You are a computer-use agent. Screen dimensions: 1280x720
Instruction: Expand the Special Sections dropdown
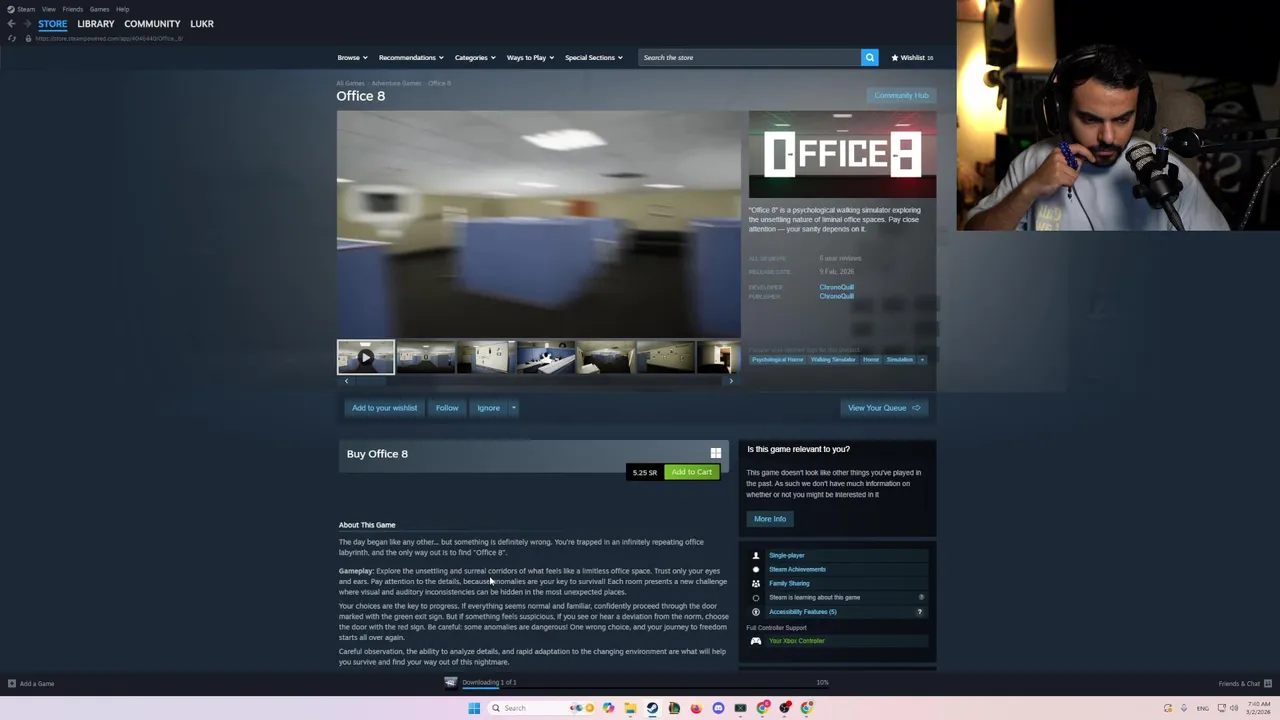pyautogui.click(x=594, y=58)
